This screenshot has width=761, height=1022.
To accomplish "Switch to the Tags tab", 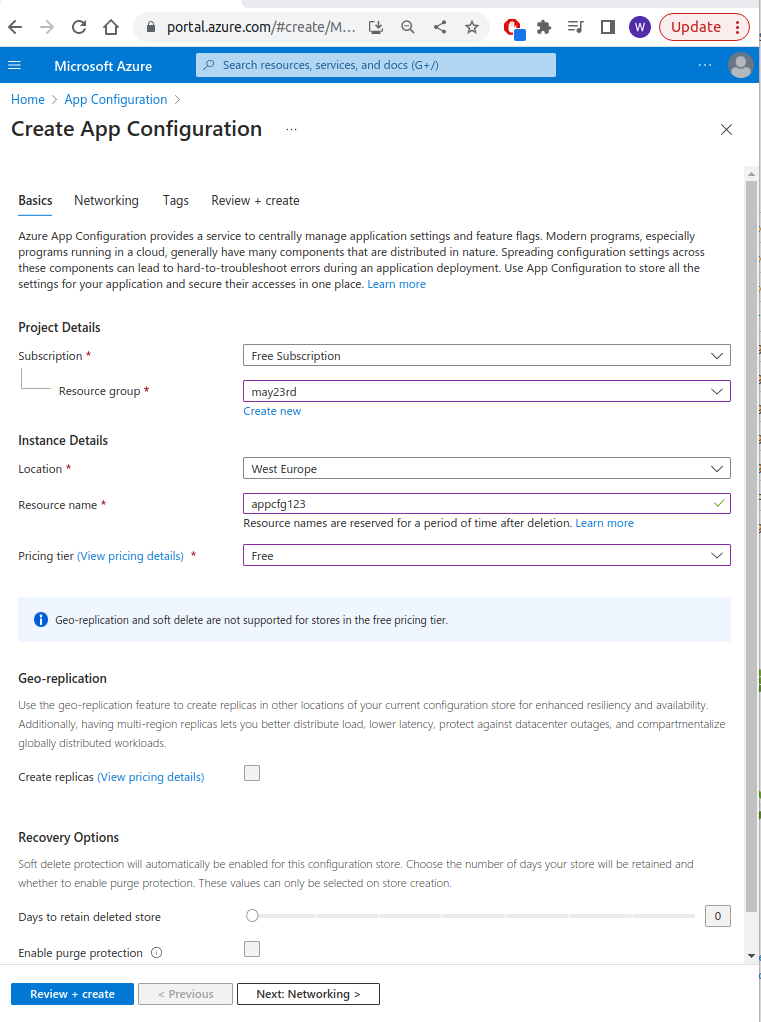I will coord(176,201).
